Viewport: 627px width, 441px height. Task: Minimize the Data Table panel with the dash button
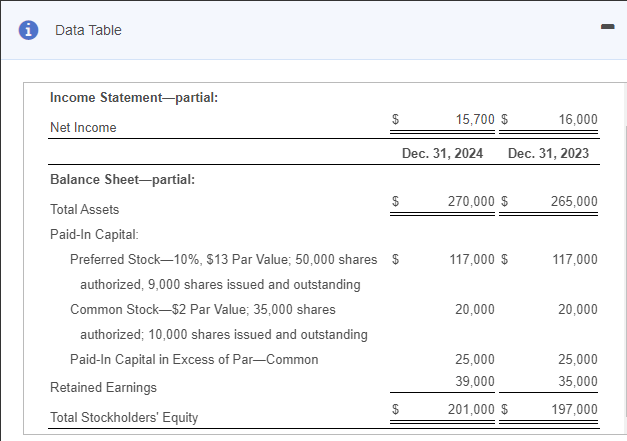(607, 26)
